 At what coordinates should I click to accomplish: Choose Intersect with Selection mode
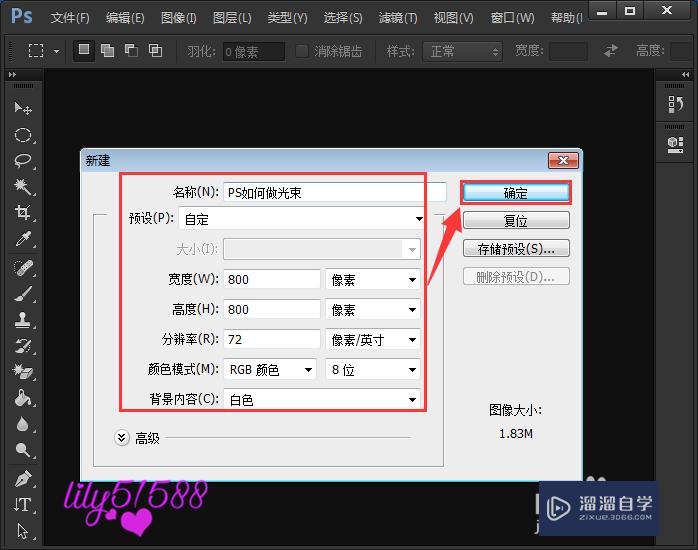click(155, 50)
